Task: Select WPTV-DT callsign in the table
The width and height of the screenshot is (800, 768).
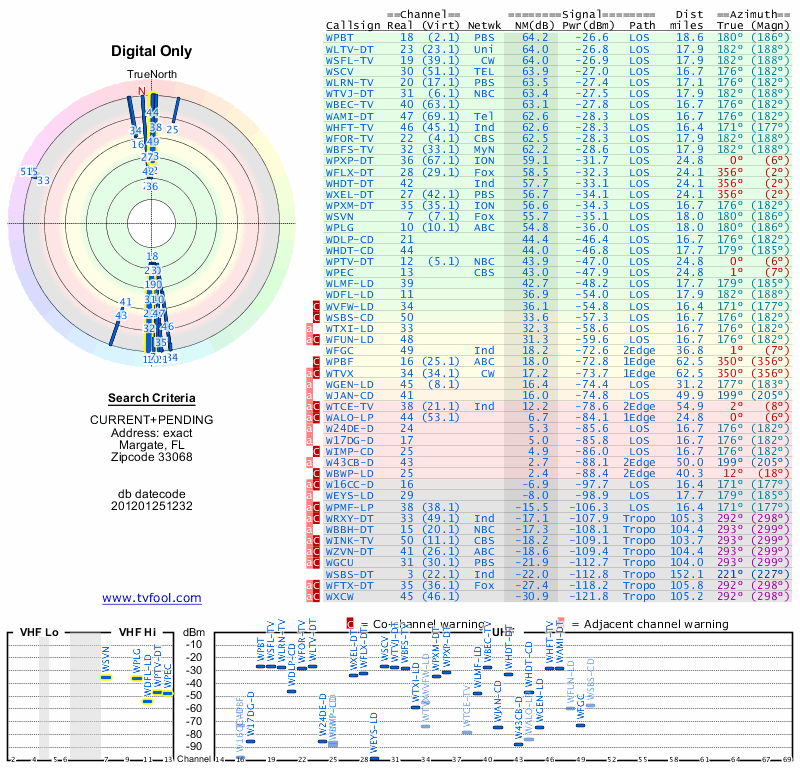Action: [x=349, y=261]
